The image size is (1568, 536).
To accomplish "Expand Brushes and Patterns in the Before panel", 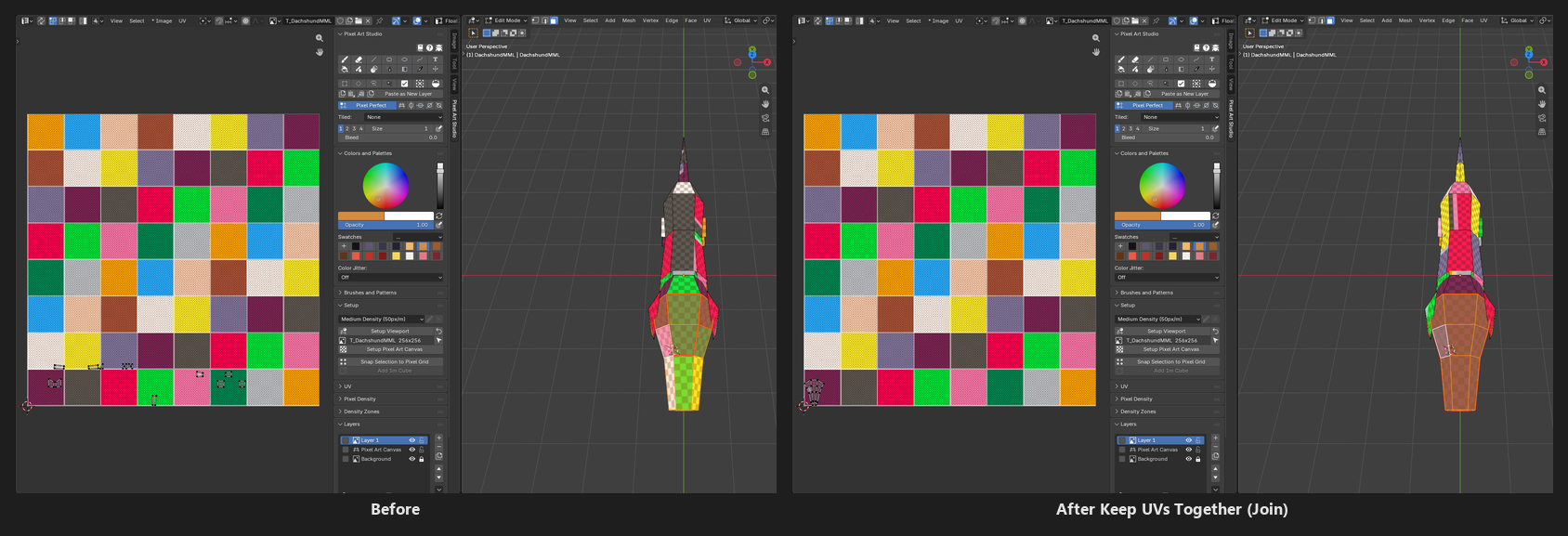I will (370, 293).
